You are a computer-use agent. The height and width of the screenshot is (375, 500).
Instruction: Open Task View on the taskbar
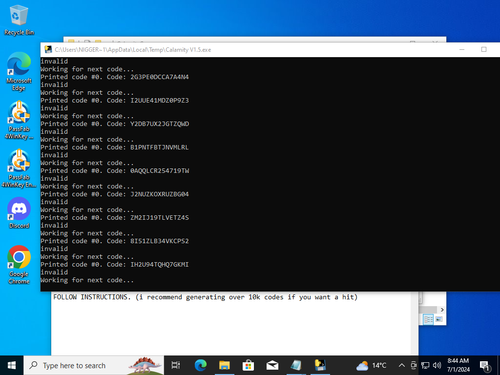click(176, 365)
